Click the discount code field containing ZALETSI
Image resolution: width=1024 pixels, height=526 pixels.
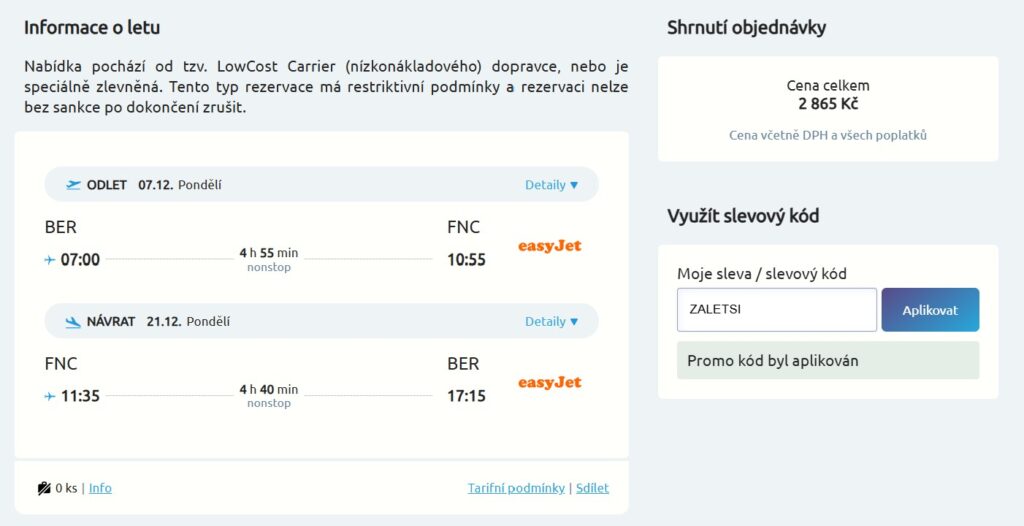tap(777, 310)
